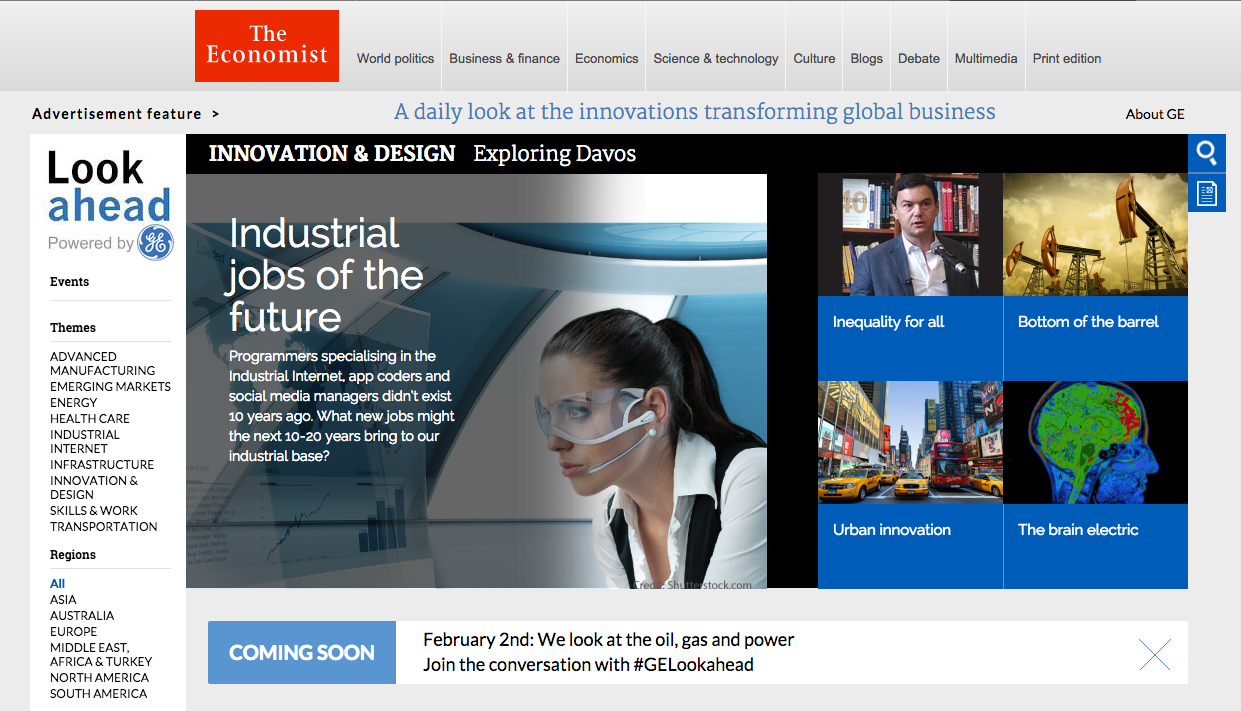Image resolution: width=1241 pixels, height=711 pixels.
Task: Filter by South America region
Action: pyautogui.click(x=98, y=693)
